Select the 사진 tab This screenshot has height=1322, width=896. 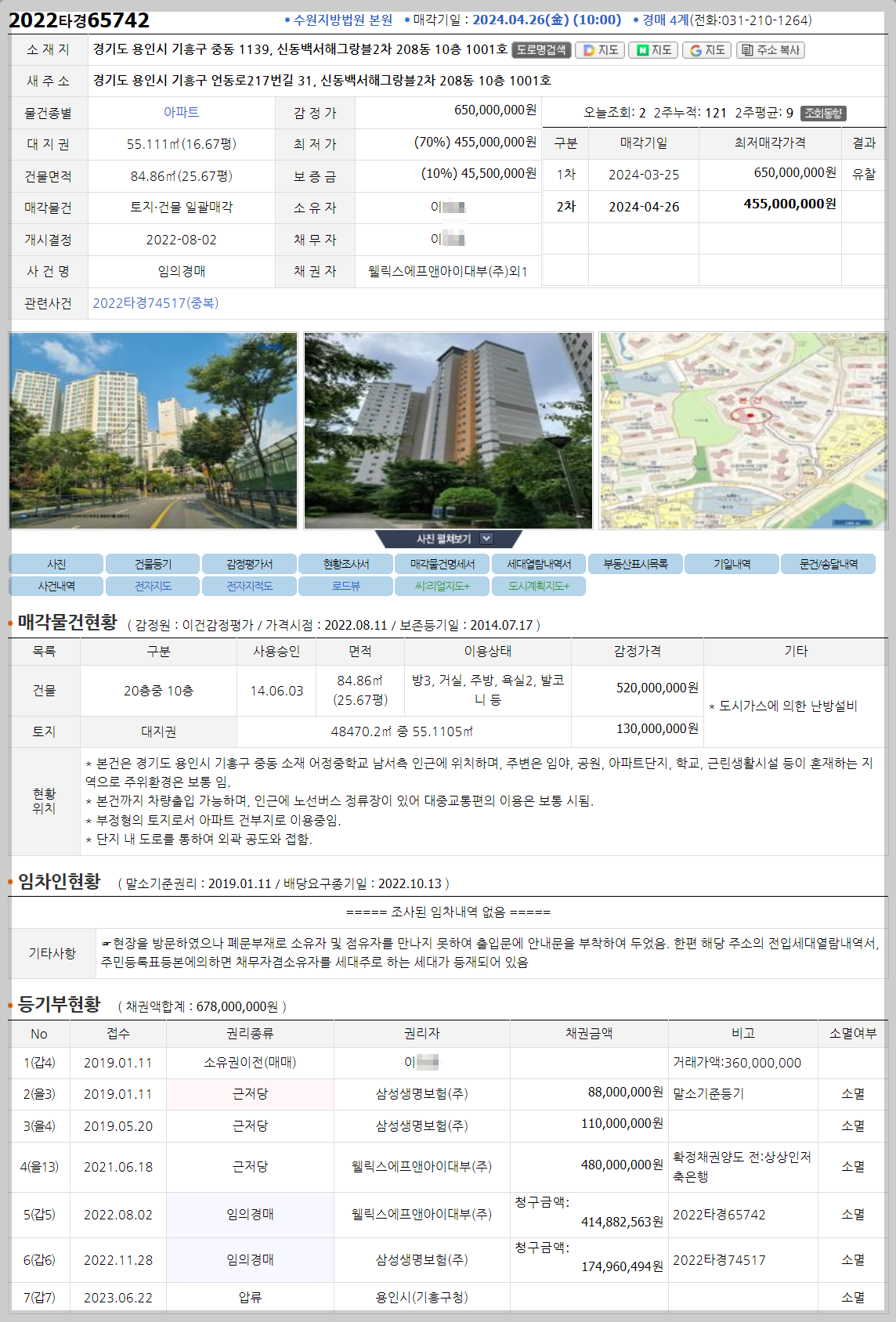pos(56,564)
